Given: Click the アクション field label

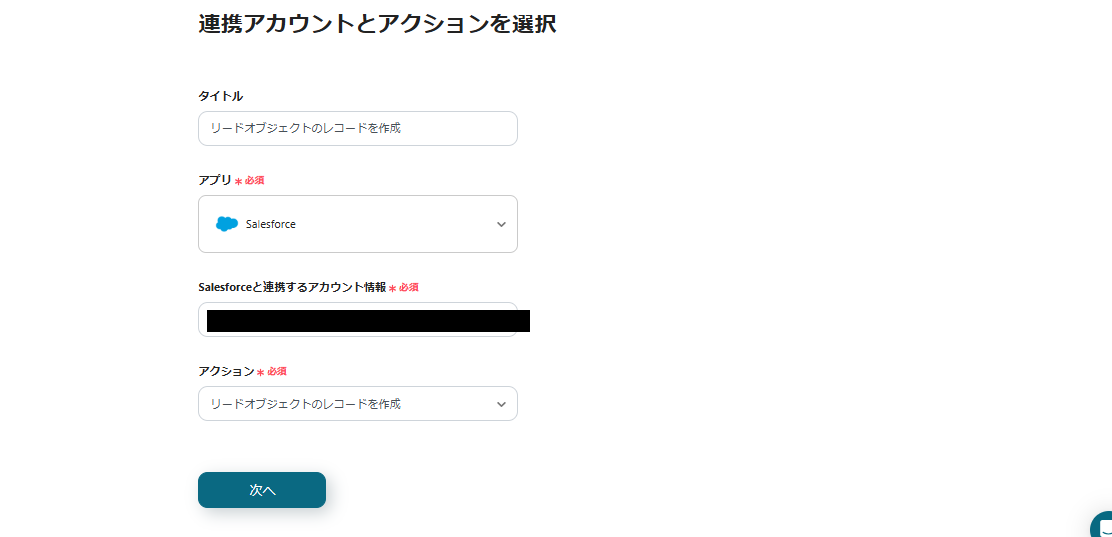Looking at the screenshot, I should pyautogui.click(x=226, y=371).
